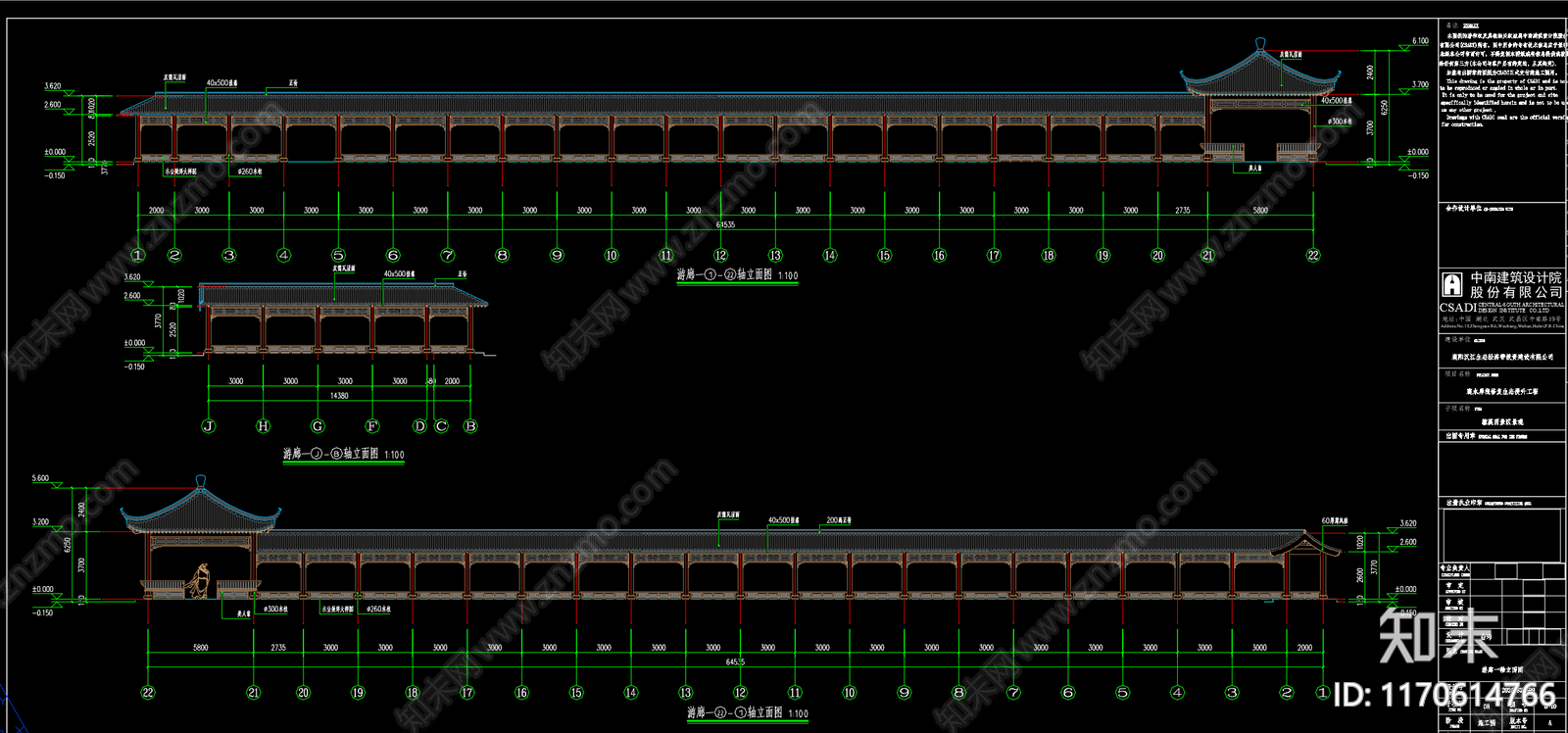Select the 3.700 elevation mark
1568x733 pixels.
(x=1420, y=85)
